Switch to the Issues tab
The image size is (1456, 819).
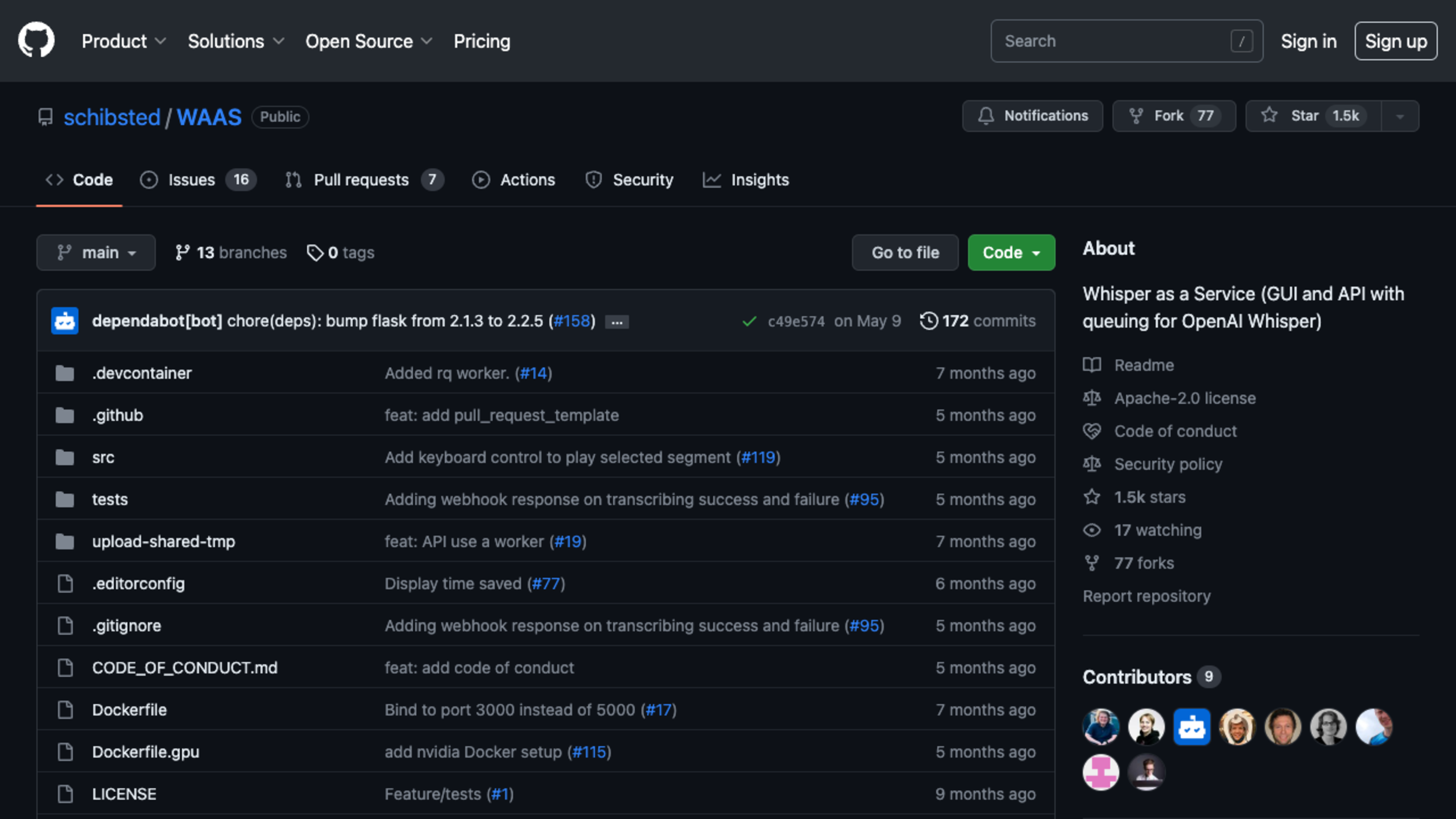coord(198,180)
